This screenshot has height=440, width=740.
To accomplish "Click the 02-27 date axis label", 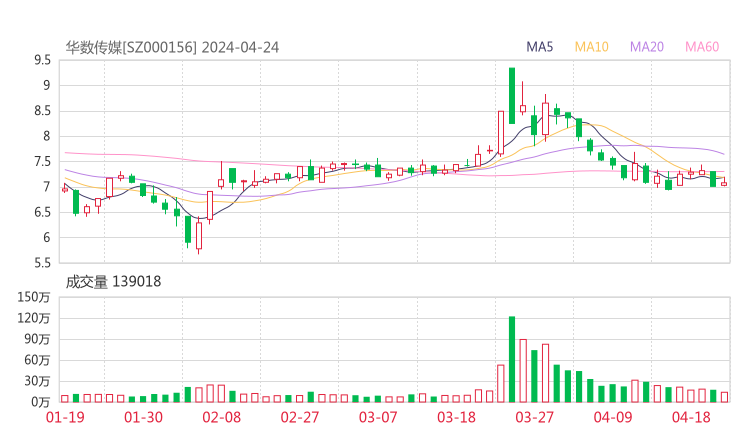I will tap(300, 417).
